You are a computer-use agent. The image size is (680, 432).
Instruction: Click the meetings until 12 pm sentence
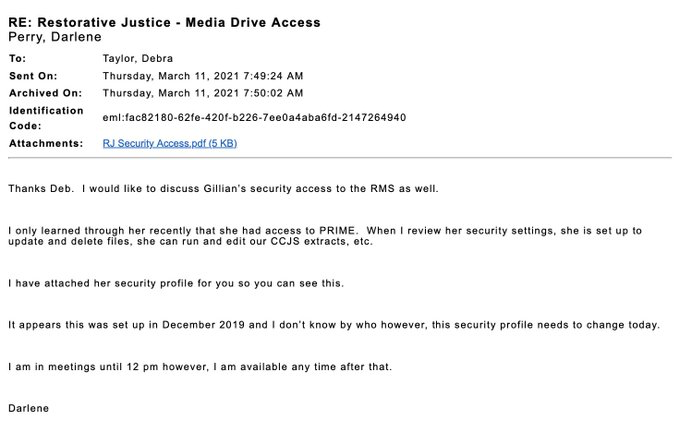tap(200, 367)
